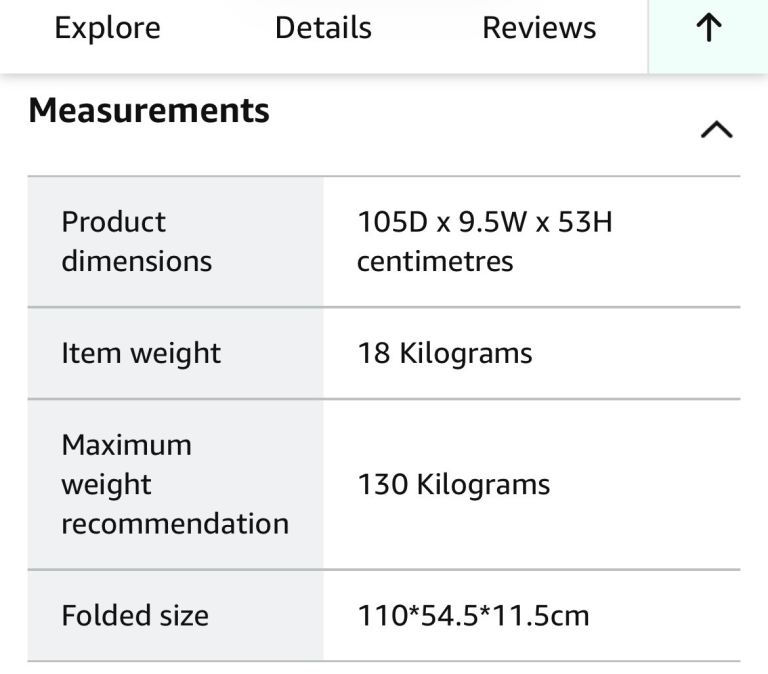The height and width of the screenshot is (674, 768).
Task: Select the "Item weight" label
Action: (141, 353)
